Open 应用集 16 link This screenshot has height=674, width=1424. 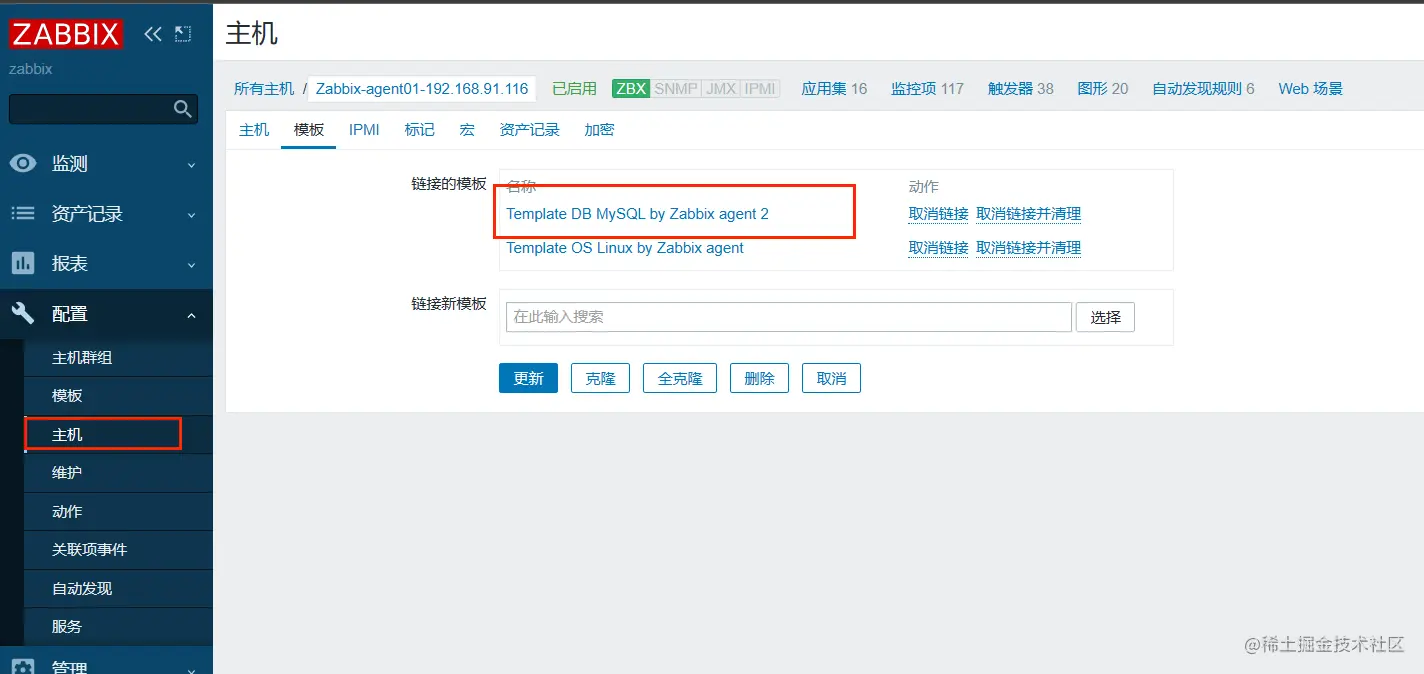(x=834, y=89)
